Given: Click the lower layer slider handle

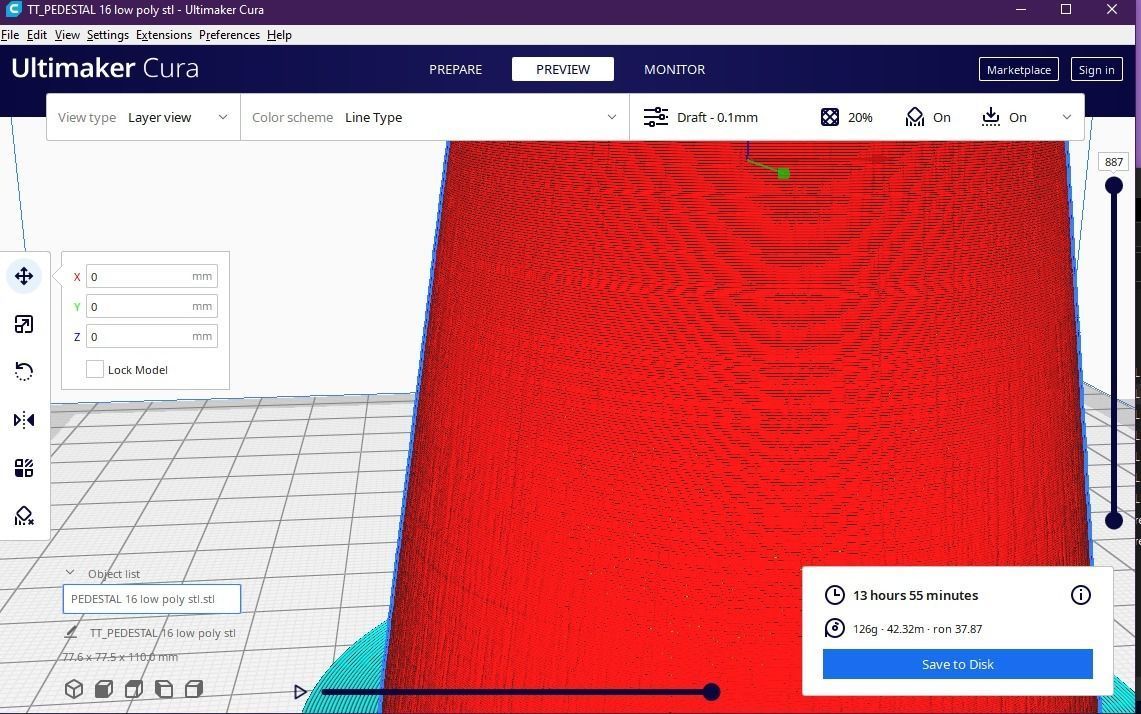Looking at the screenshot, I should (x=1113, y=520).
